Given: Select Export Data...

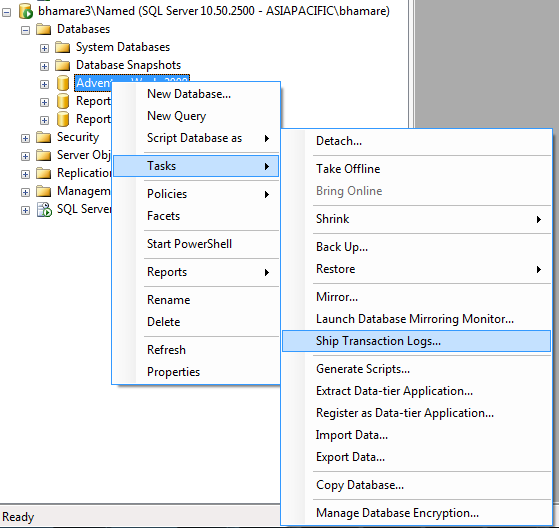Looking at the screenshot, I should pyautogui.click(x=416, y=457).
